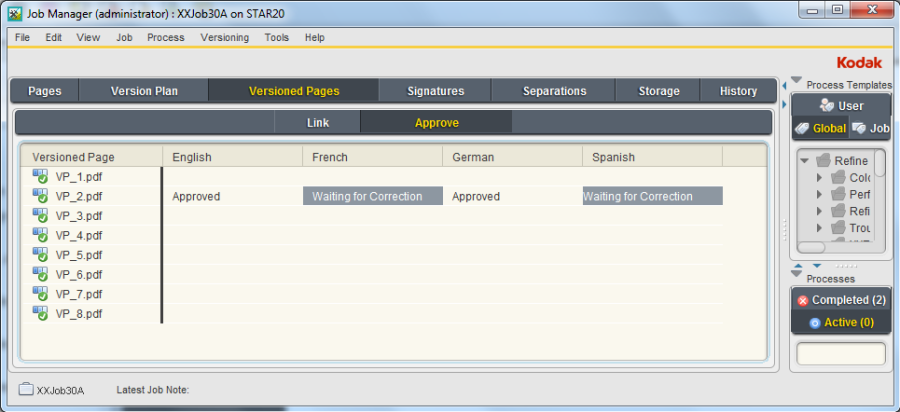Click the blue Active processes status icon

tap(814, 323)
